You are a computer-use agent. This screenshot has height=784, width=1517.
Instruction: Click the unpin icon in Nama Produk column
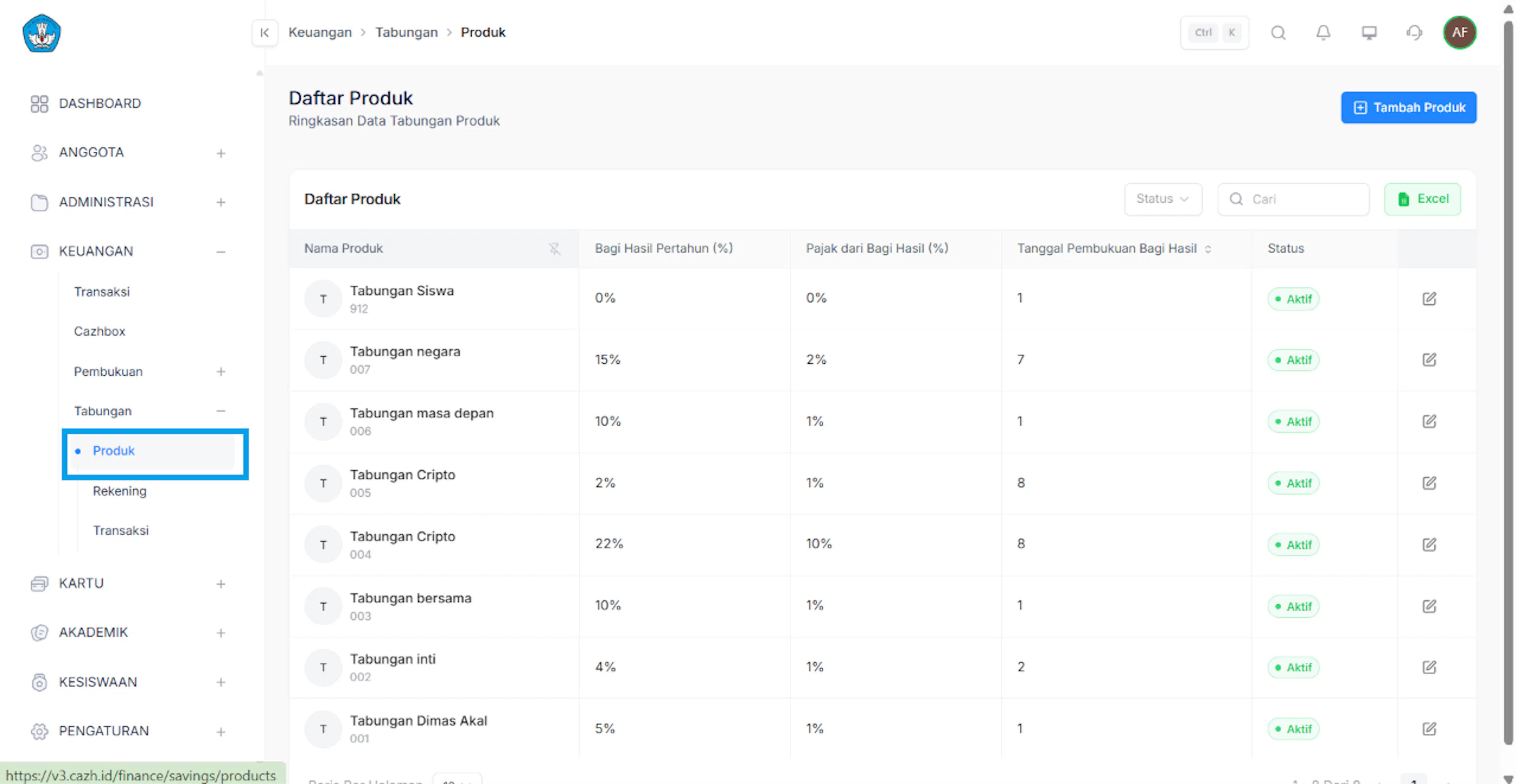[x=554, y=248]
